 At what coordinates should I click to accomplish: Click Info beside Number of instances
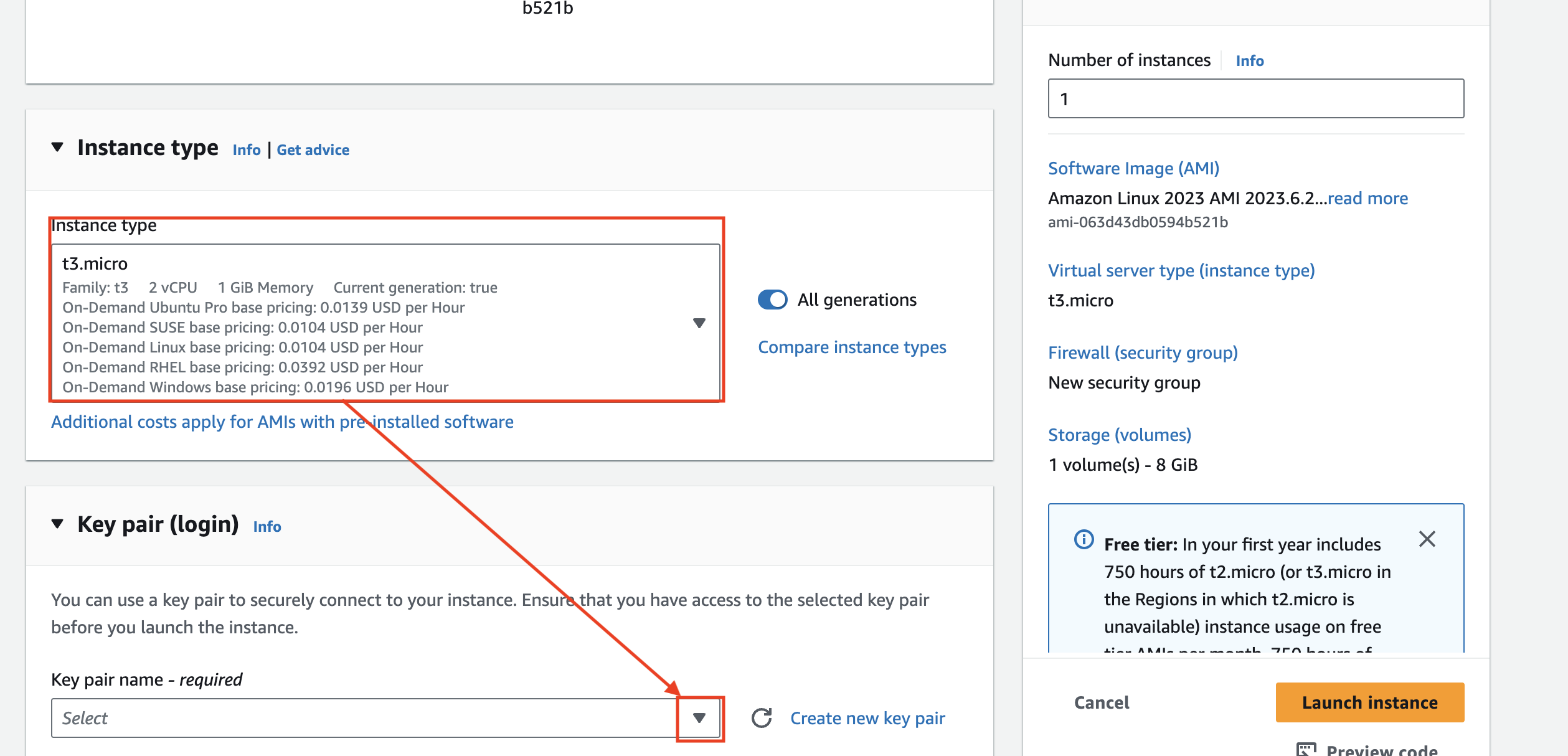[x=1249, y=61]
